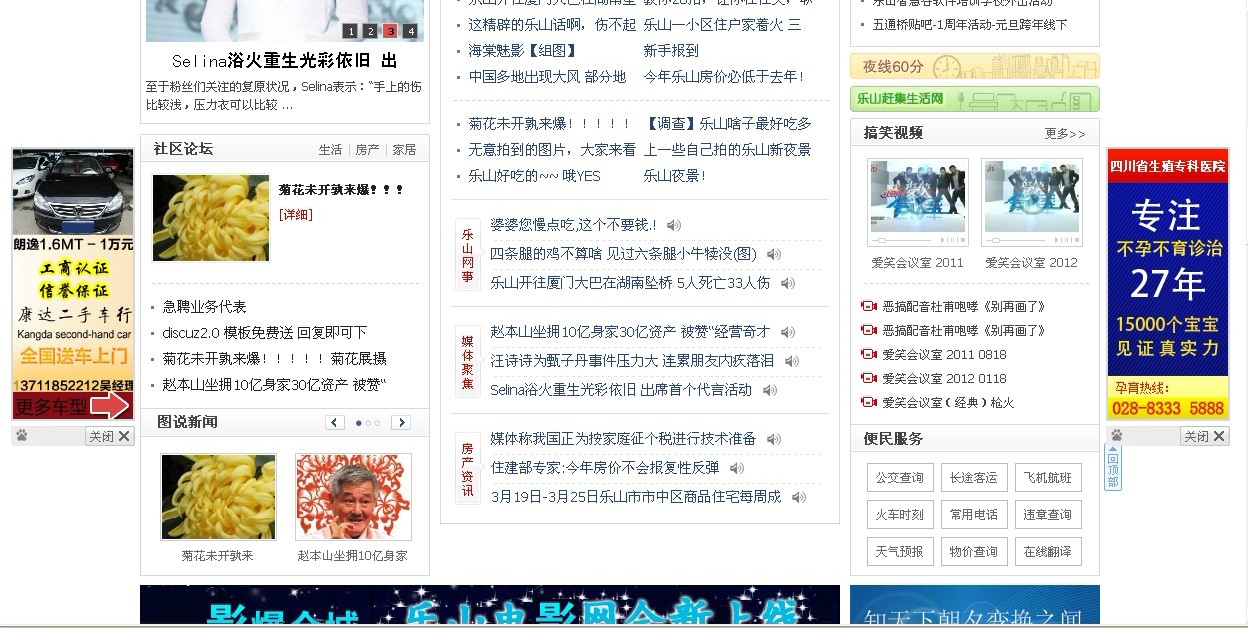Click video icon beside first 恶搞配音杜甫咆哮
The height and width of the screenshot is (628, 1248).
pyautogui.click(x=869, y=306)
